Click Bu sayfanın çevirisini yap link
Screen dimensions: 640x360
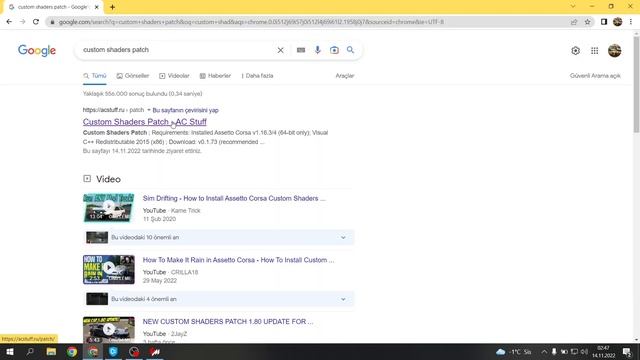click(x=185, y=110)
